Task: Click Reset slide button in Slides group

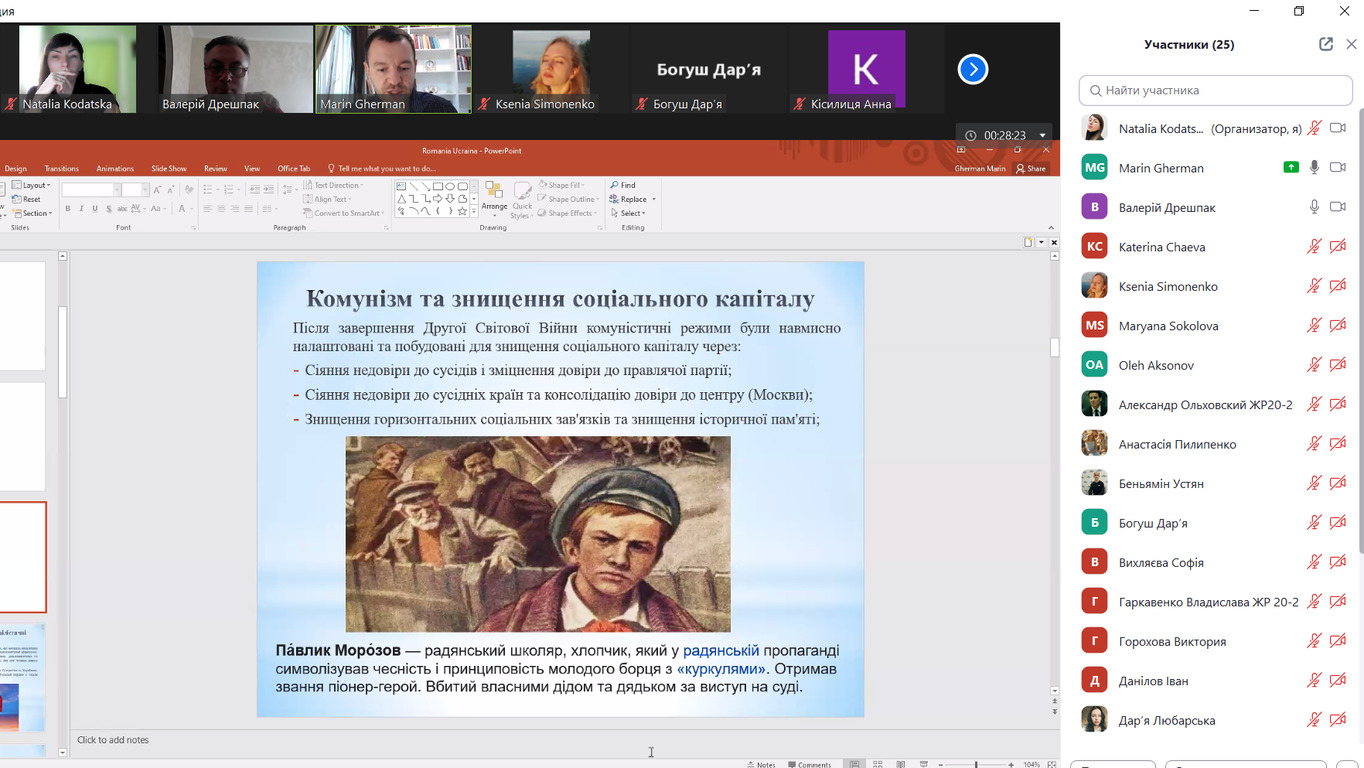Action: click(26, 199)
